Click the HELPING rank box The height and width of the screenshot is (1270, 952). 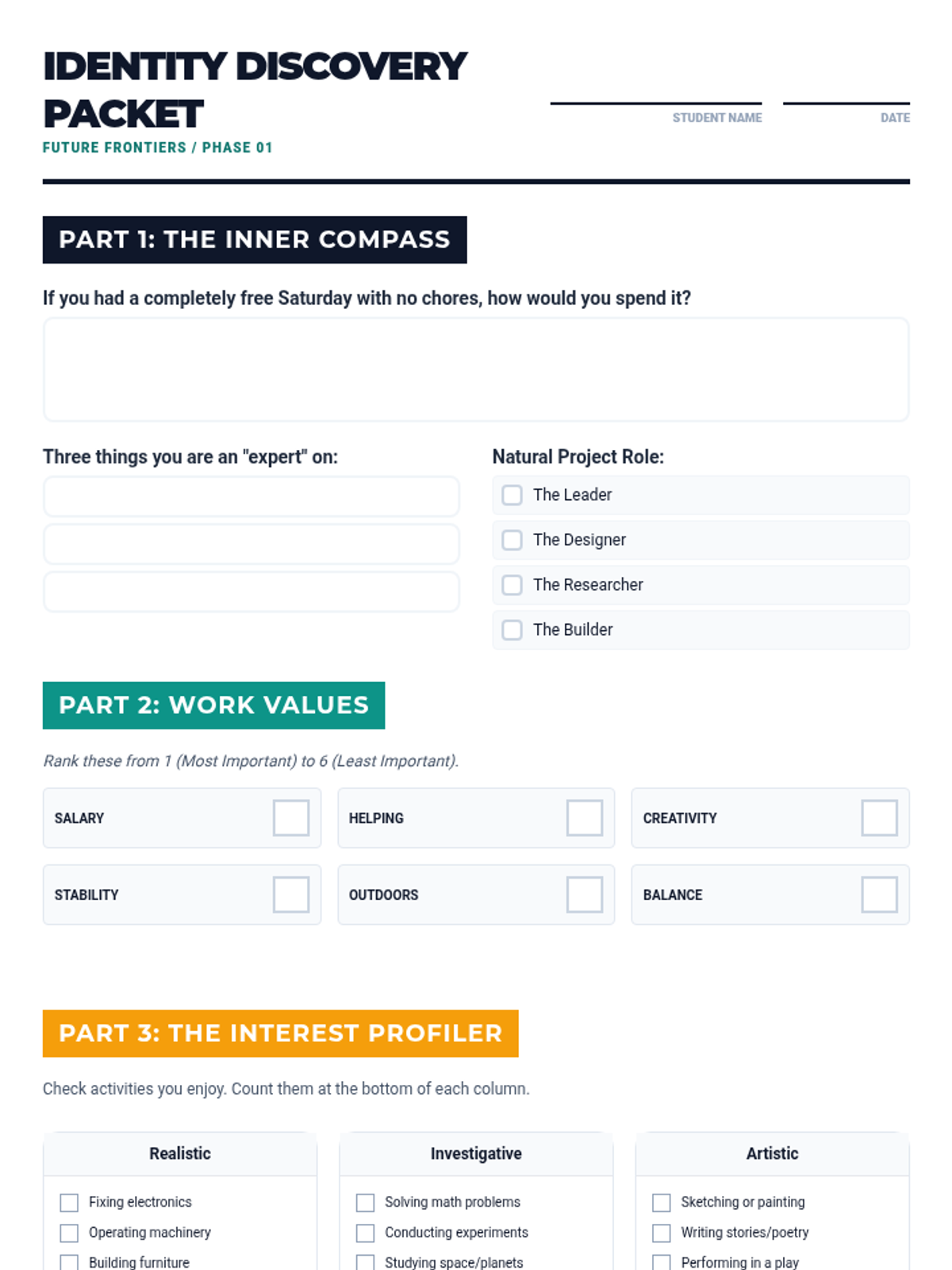585,818
